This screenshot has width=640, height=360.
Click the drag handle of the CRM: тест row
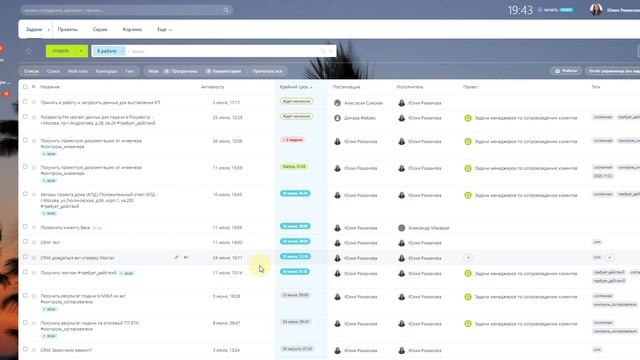pos(34,242)
